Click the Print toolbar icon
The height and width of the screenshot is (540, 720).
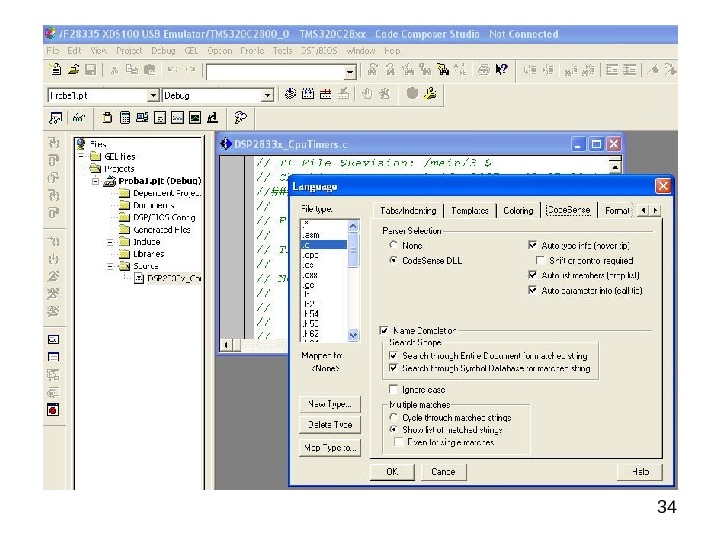pos(484,70)
